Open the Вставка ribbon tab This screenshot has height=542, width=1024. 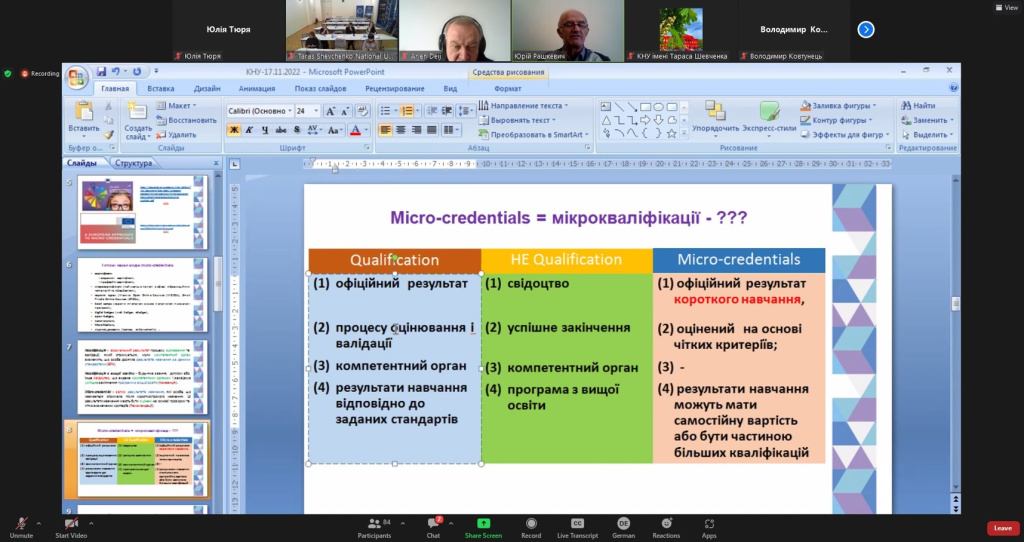(x=161, y=88)
